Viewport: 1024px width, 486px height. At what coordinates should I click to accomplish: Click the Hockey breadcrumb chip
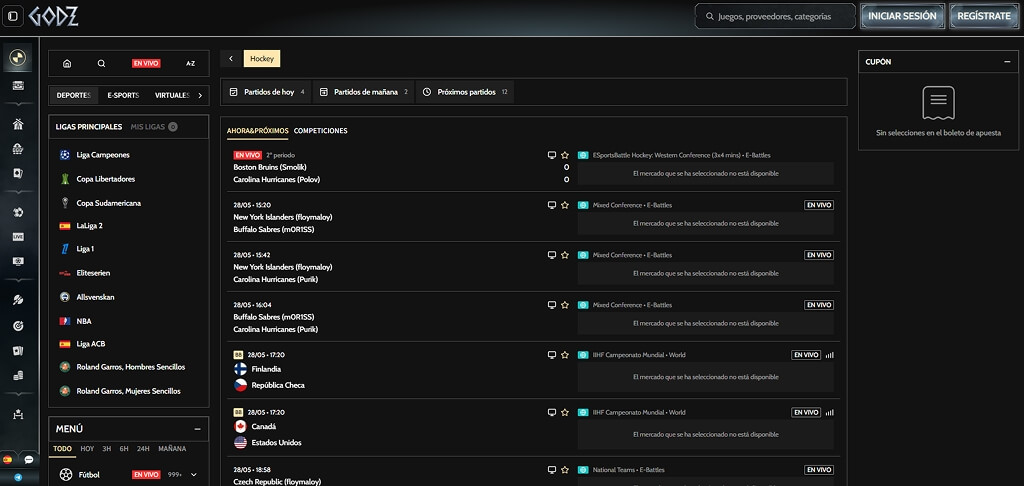[x=262, y=59]
